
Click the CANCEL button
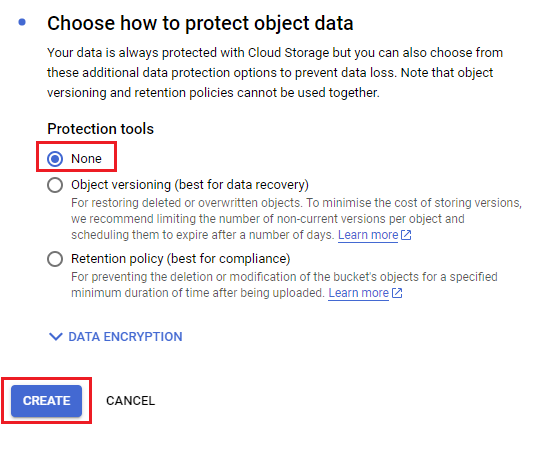130,401
